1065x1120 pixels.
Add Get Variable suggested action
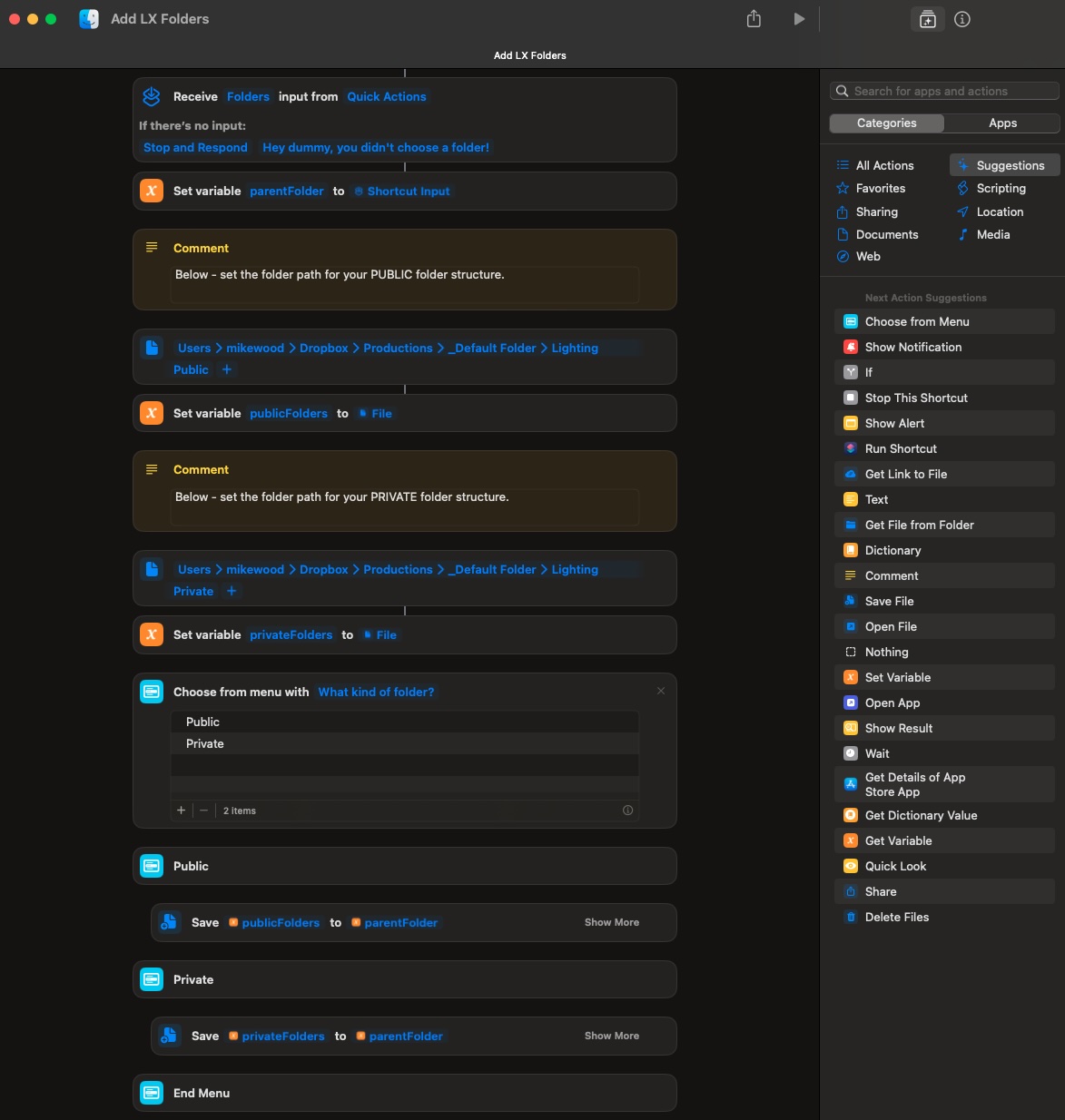point(944,840)
